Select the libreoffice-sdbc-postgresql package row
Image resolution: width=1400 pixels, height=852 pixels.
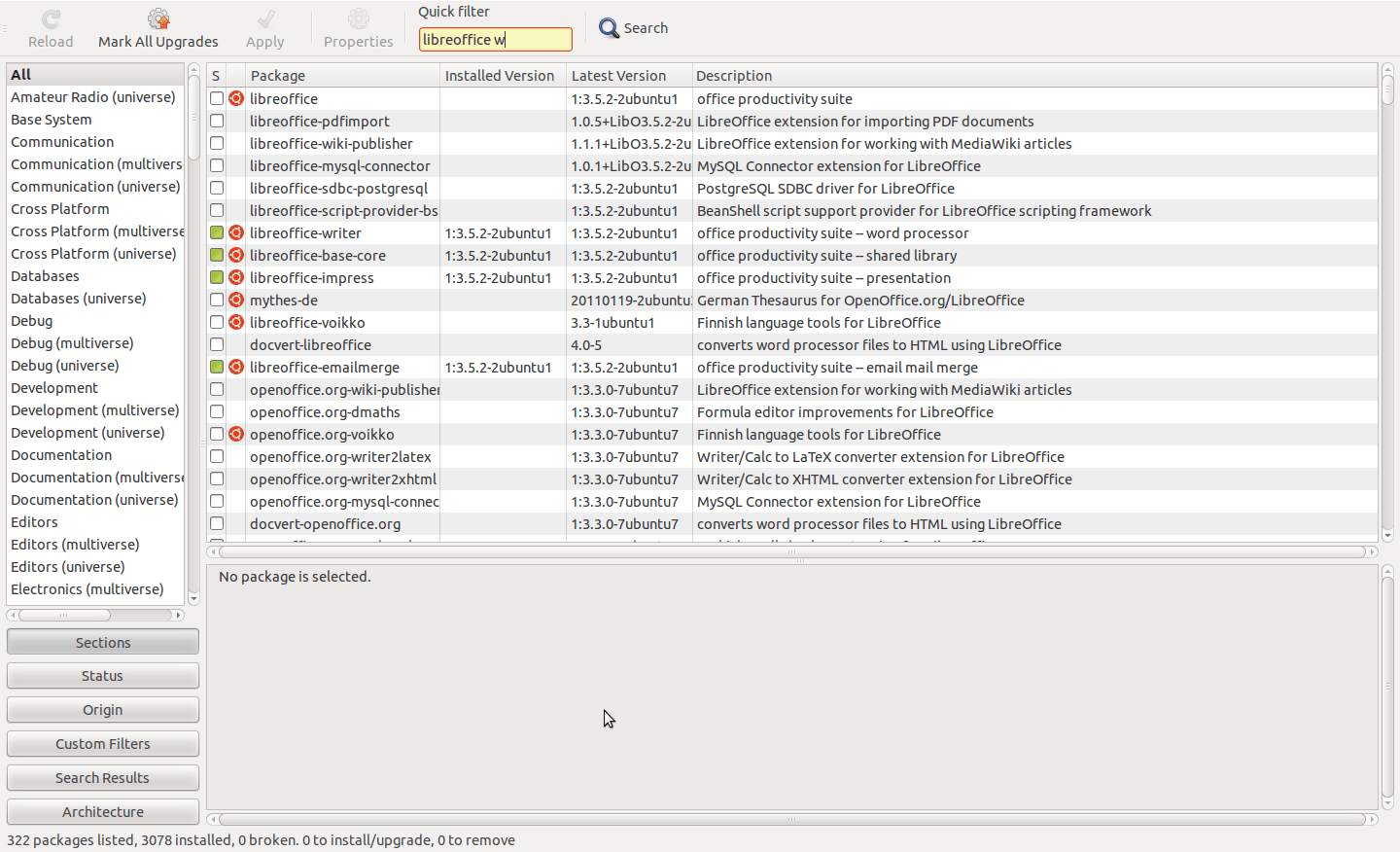coord(792,188)
